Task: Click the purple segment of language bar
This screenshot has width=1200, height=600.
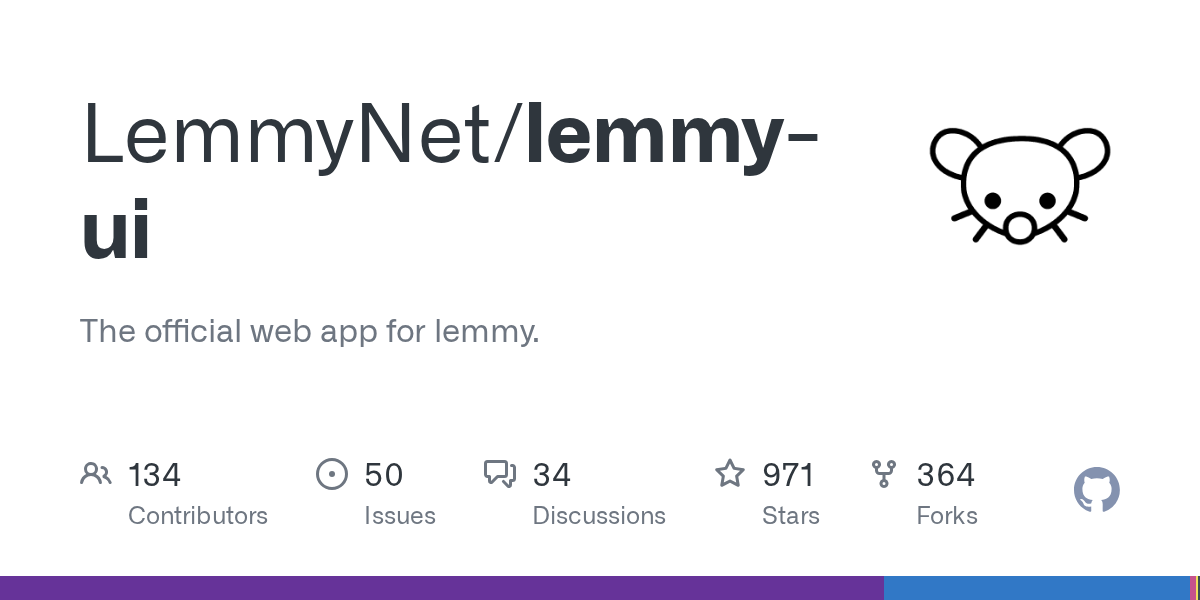Action: pyautogui.click(x=440, y=588)
